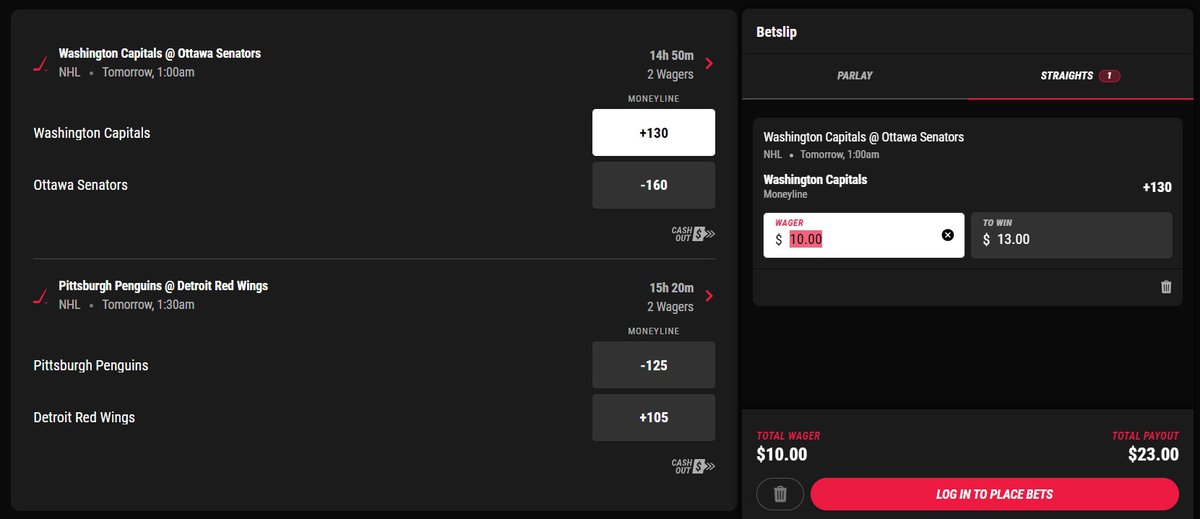1200x519 pixels.
Task: Expand the Capitals @ Senators wagers via red chevron
Action: tap(709, 63)
